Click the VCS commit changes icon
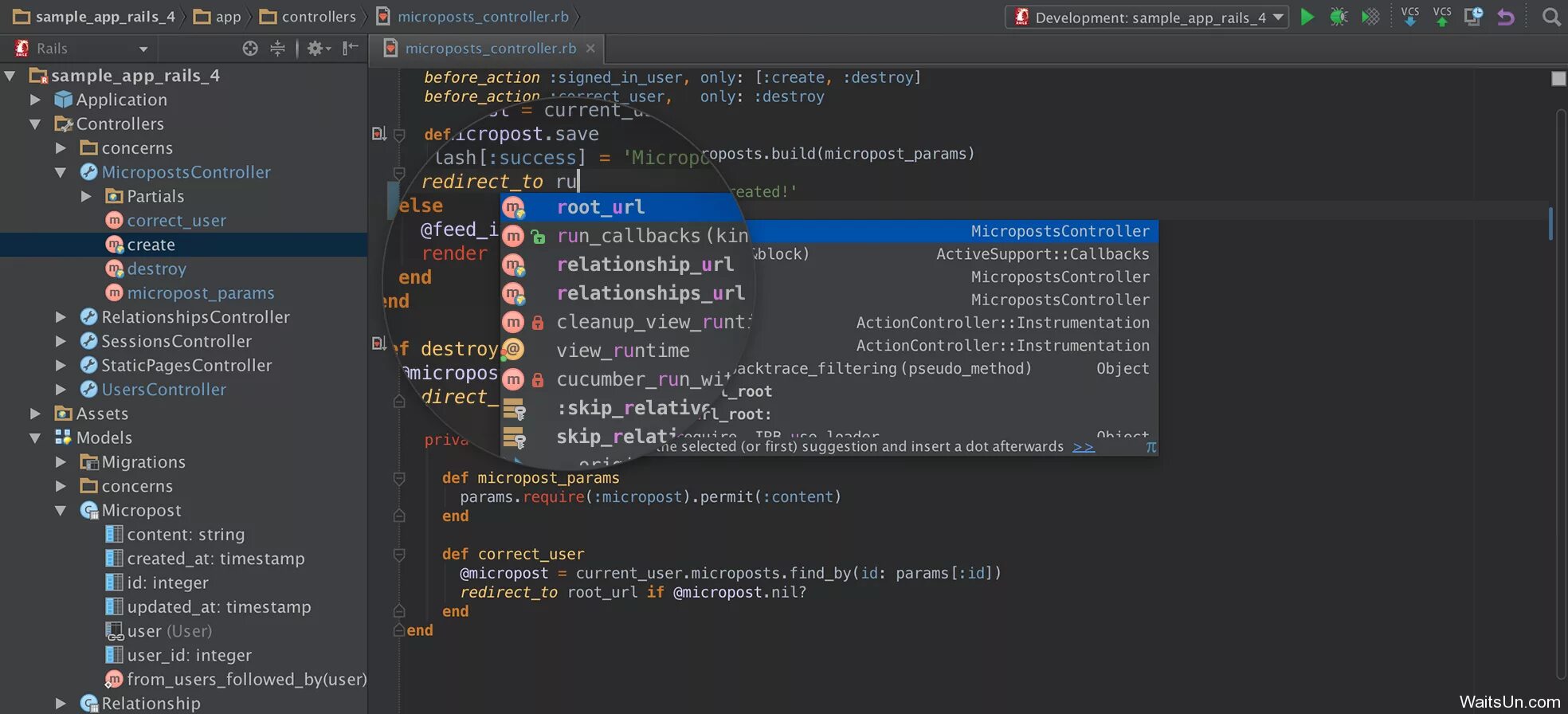 tap(1442, 17)
